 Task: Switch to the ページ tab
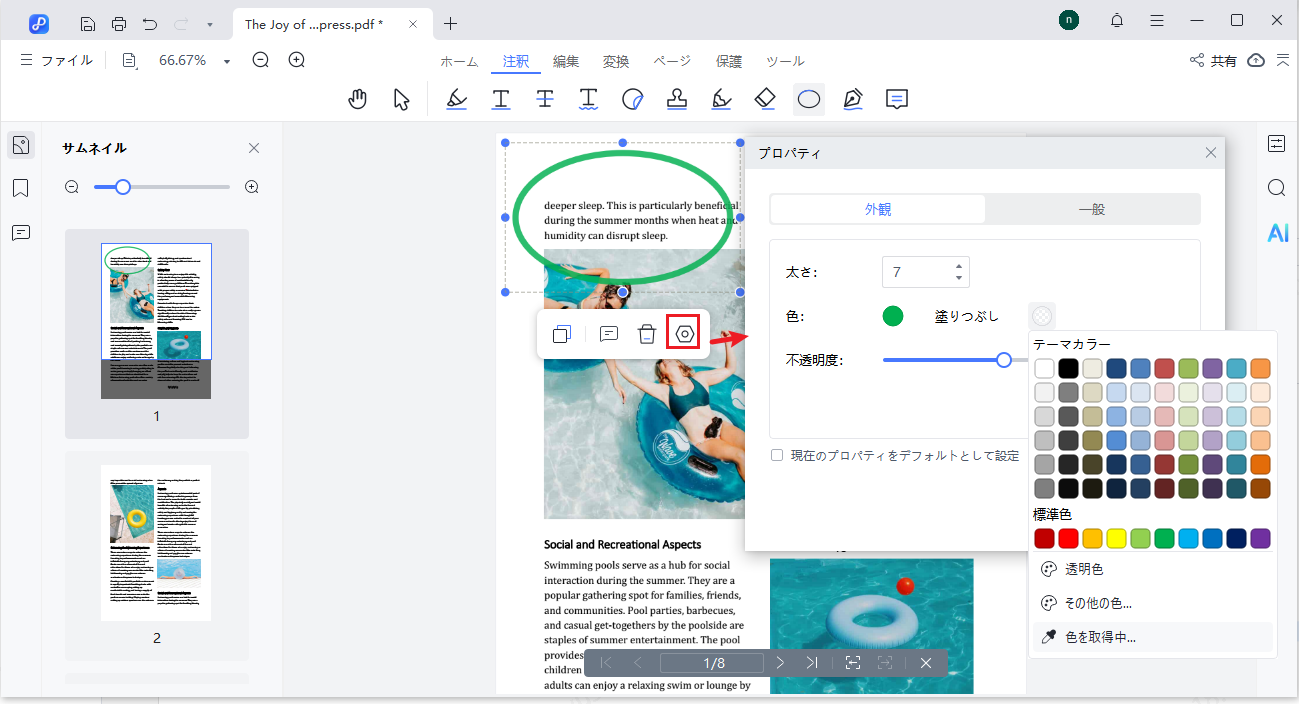(x=672, y=62)
